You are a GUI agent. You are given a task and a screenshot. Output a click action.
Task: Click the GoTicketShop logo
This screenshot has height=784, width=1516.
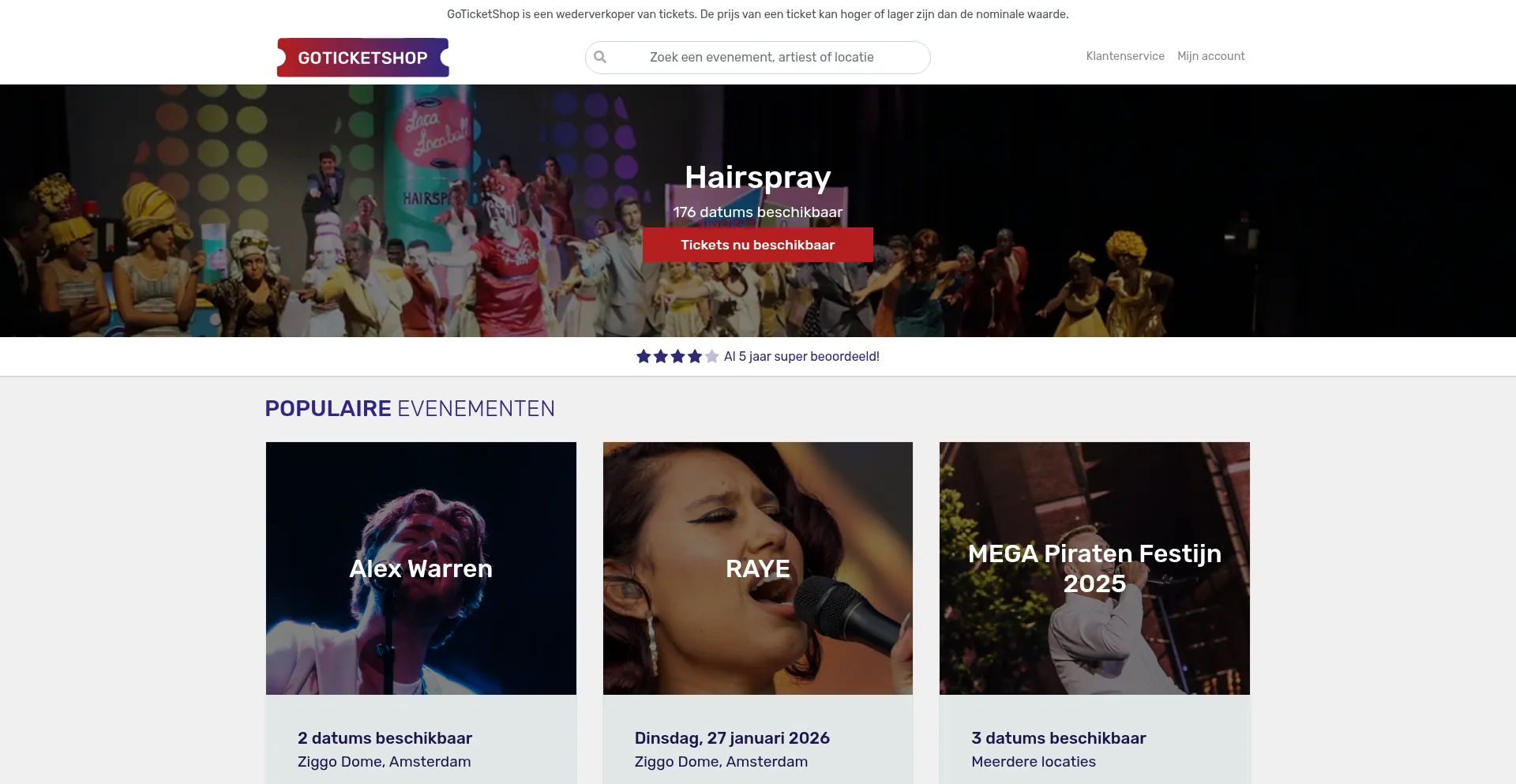(x=362, y=58)
